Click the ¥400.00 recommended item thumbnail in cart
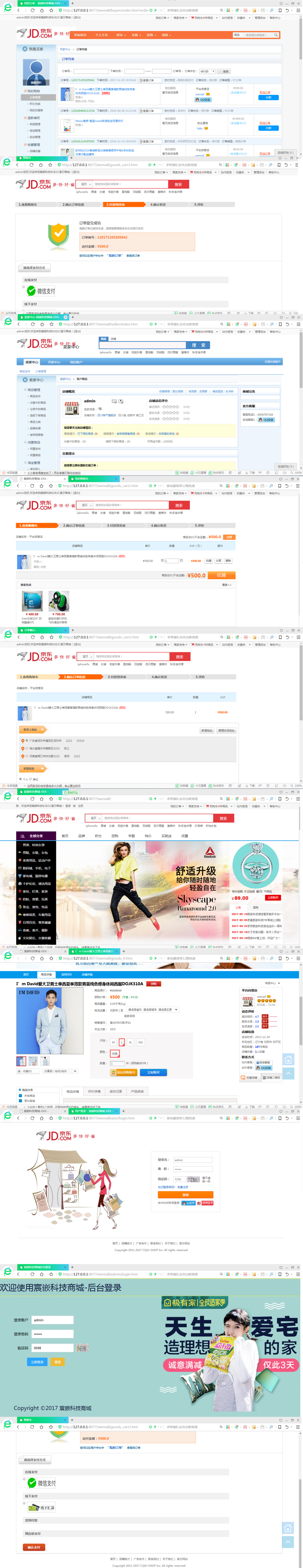This screenshot has width=303, height=1568. 32,601
